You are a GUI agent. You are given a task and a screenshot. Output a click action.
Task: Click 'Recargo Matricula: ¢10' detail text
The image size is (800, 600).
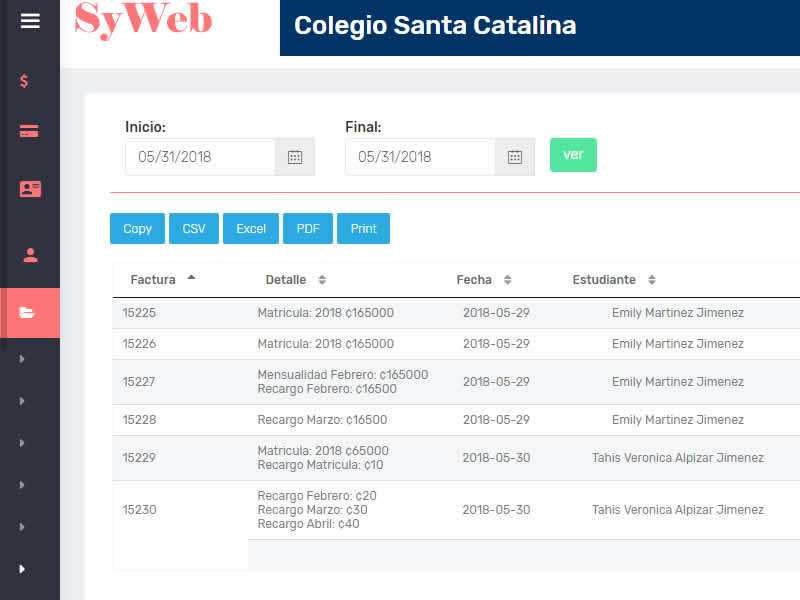pyautogui.click(x=320, y=465)
